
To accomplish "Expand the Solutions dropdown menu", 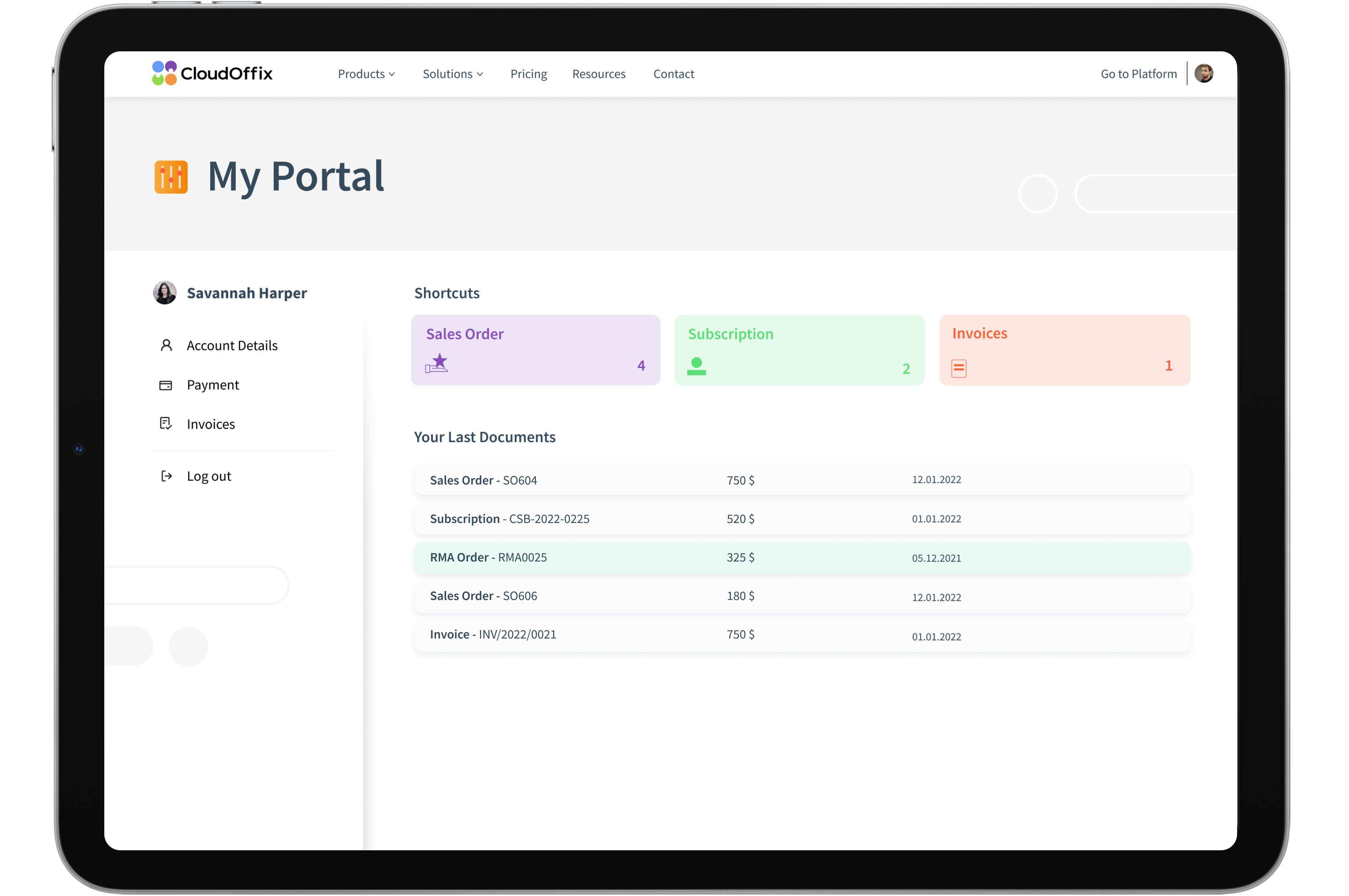I will (452, 74).
